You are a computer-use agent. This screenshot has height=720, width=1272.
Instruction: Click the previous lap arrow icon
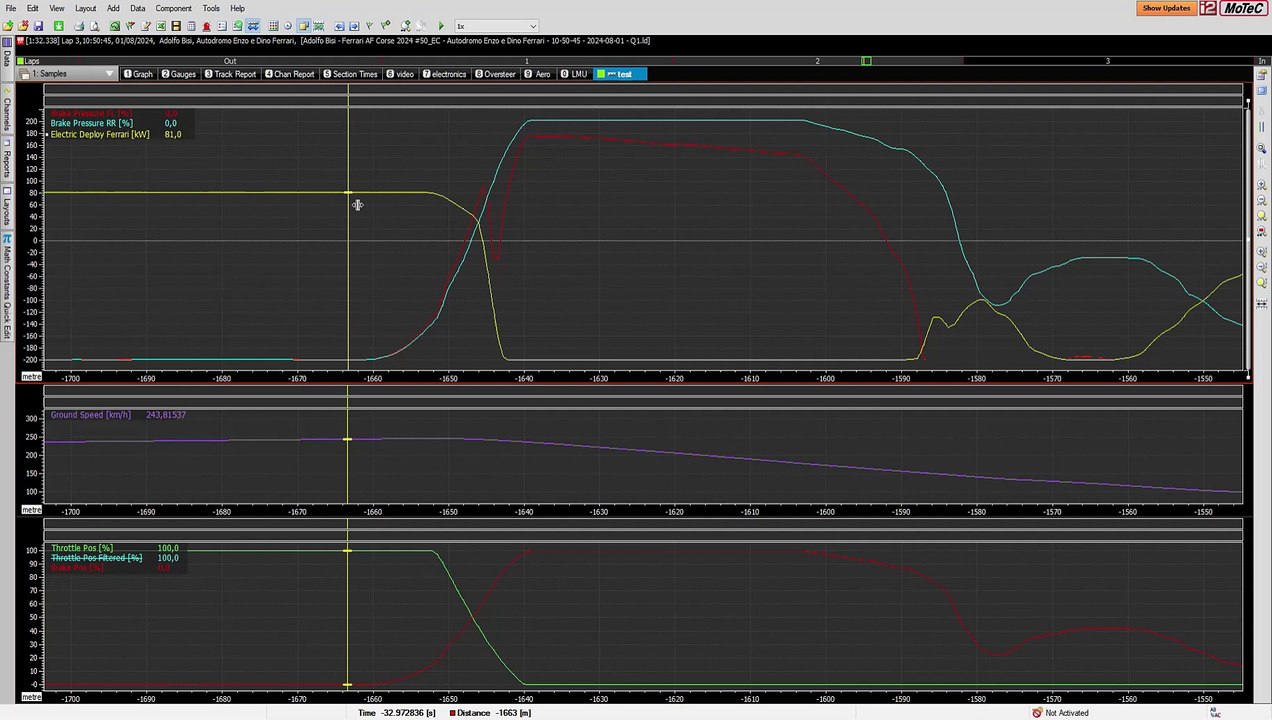point(339,26)
